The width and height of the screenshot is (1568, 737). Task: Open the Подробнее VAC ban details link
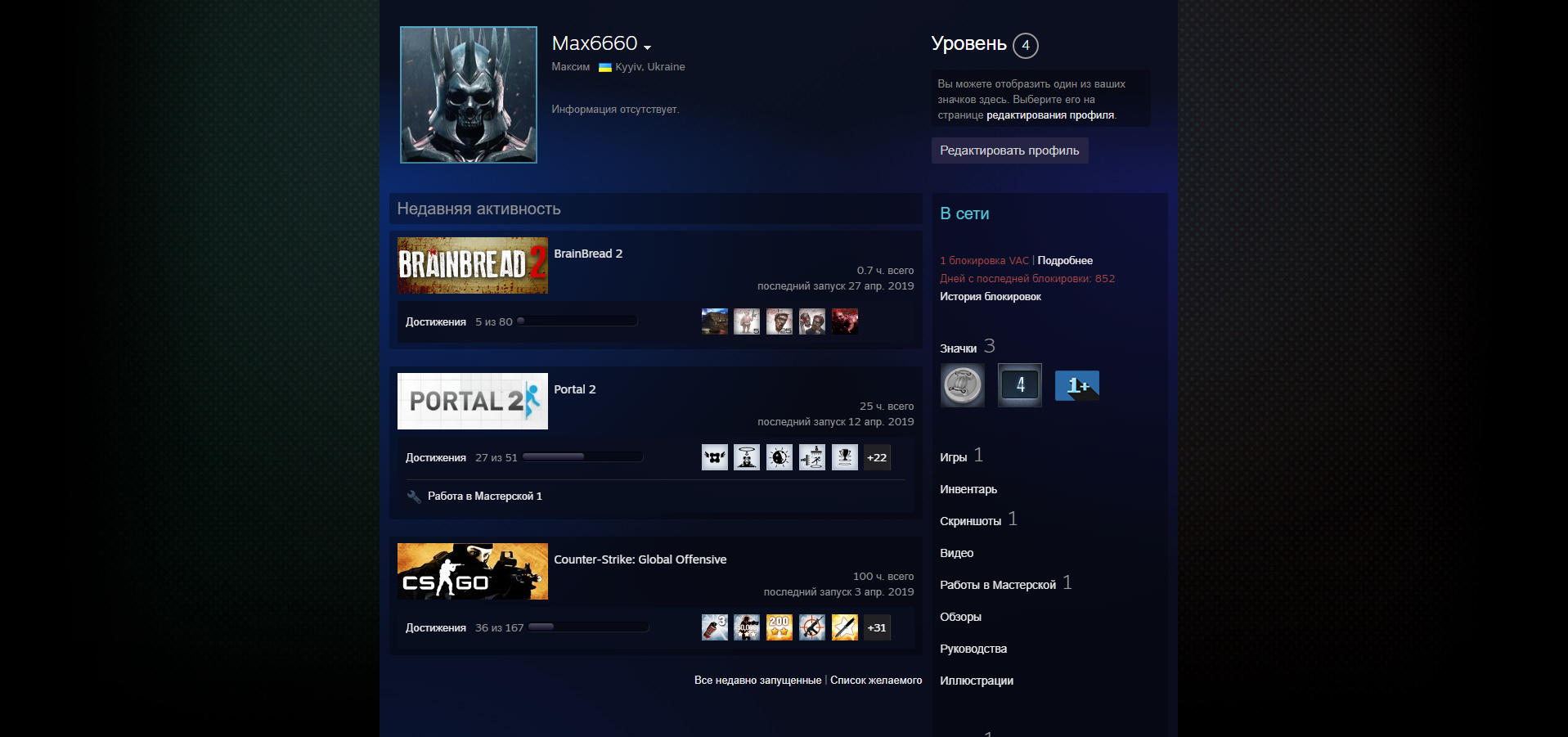pos(1065,261)
